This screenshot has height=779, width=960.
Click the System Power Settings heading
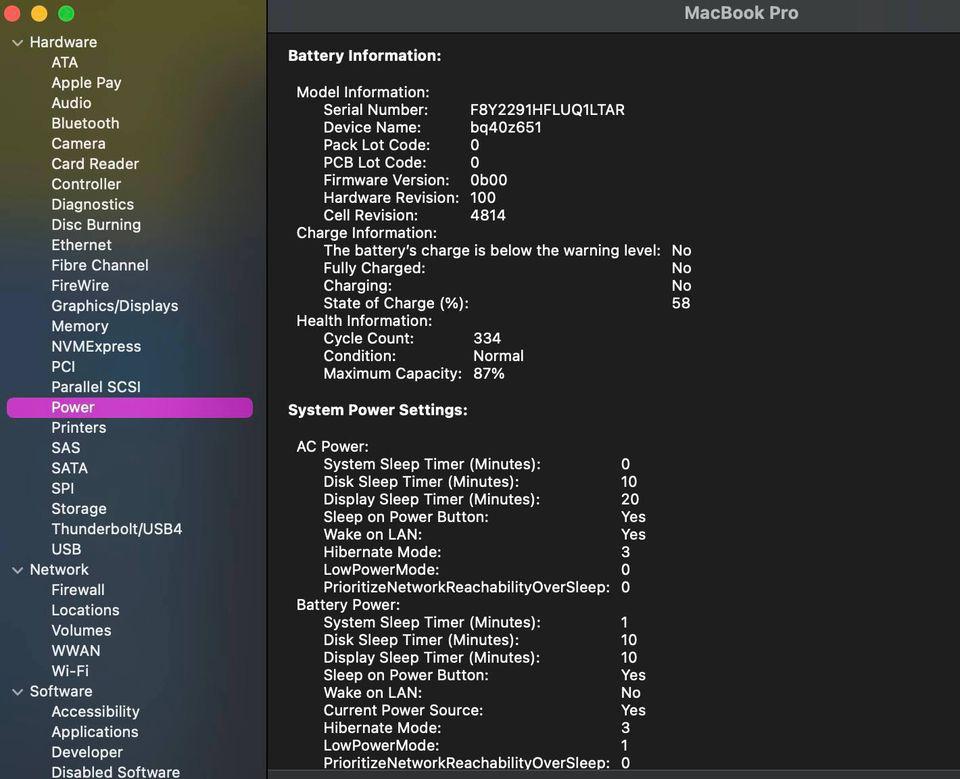coord(378,410)
